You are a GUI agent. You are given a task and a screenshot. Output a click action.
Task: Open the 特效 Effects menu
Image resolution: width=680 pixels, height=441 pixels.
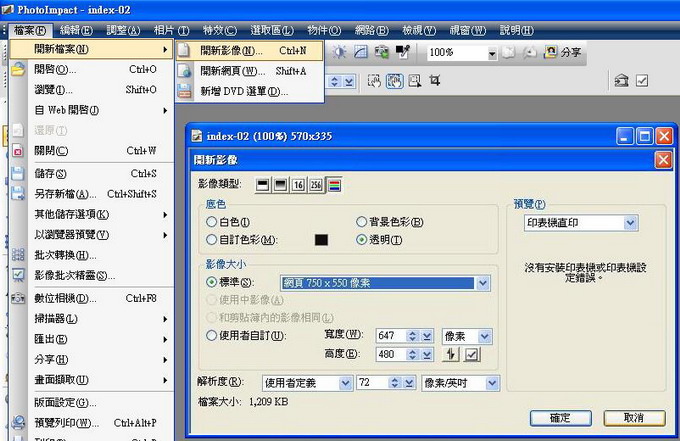[220, 30]
